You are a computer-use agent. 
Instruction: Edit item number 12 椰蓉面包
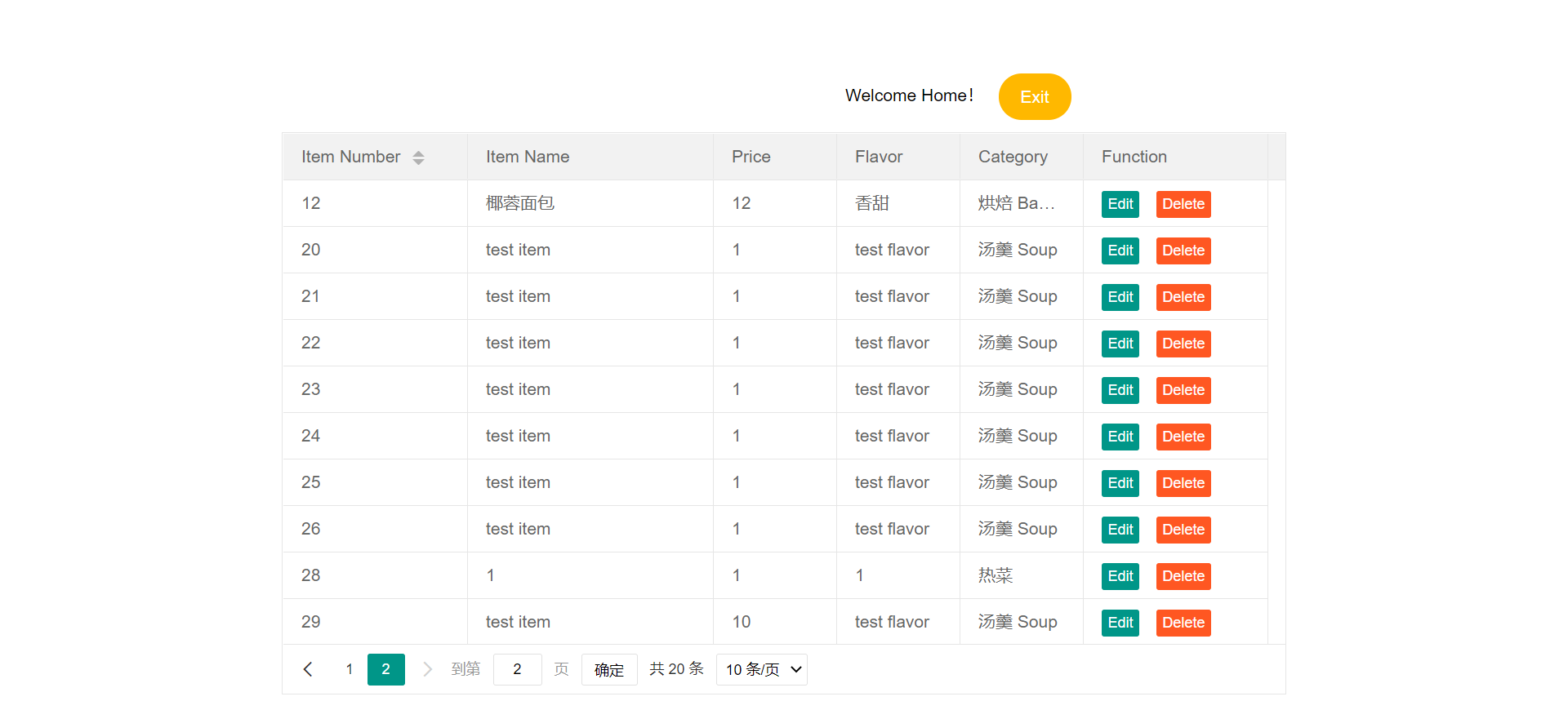click(x=1120, y=204)
